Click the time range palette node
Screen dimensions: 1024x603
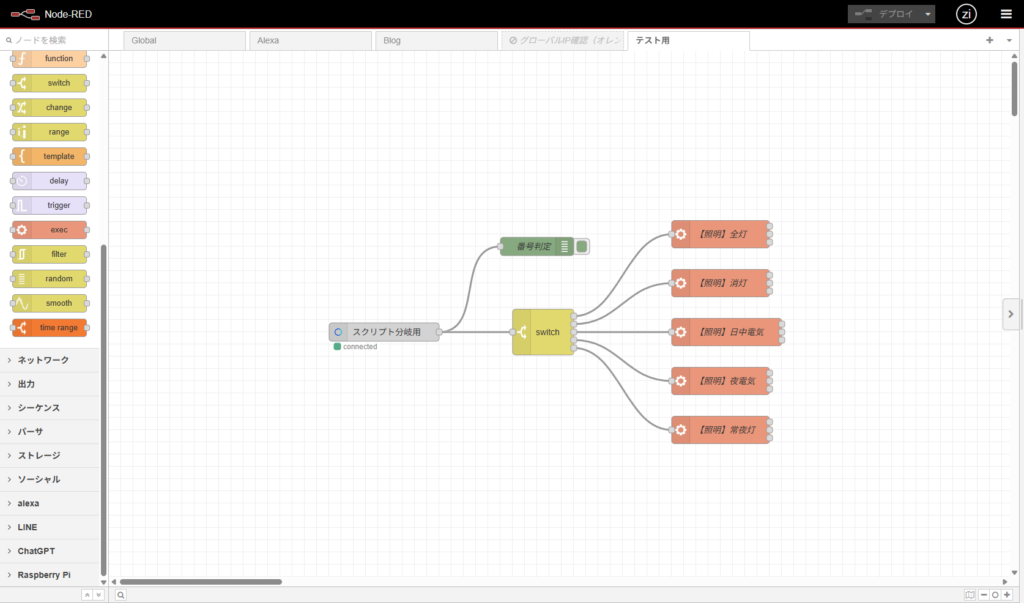coord(50,328)
